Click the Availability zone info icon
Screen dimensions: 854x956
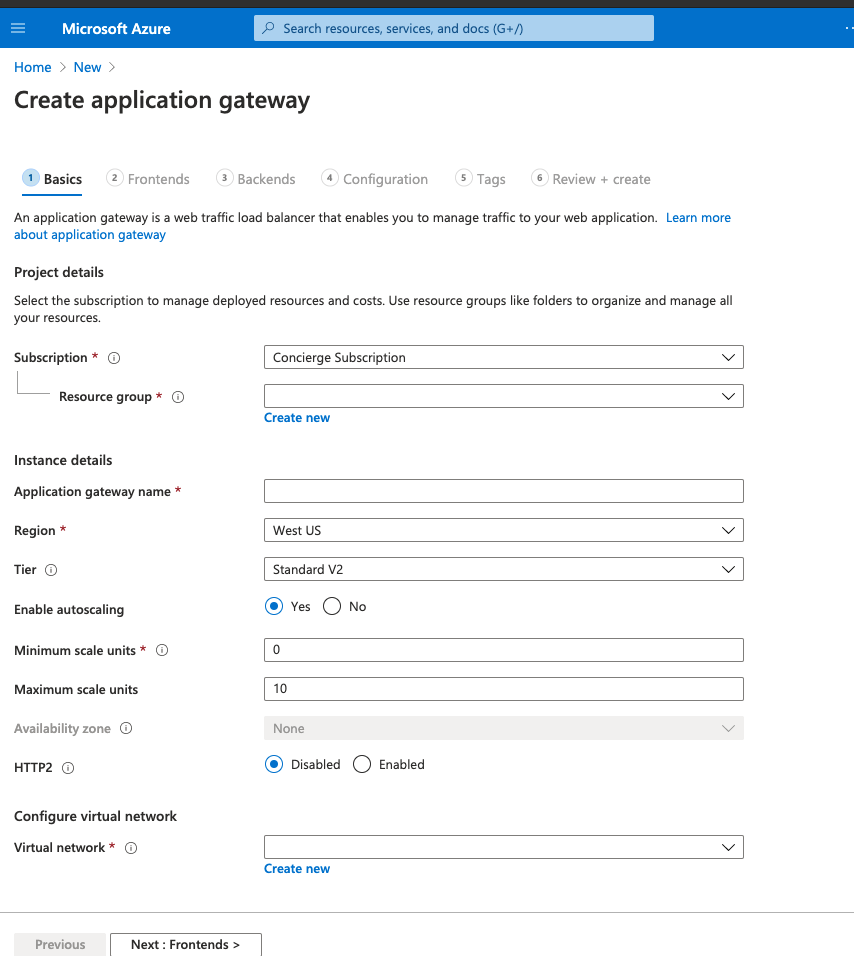pos(126,728)
